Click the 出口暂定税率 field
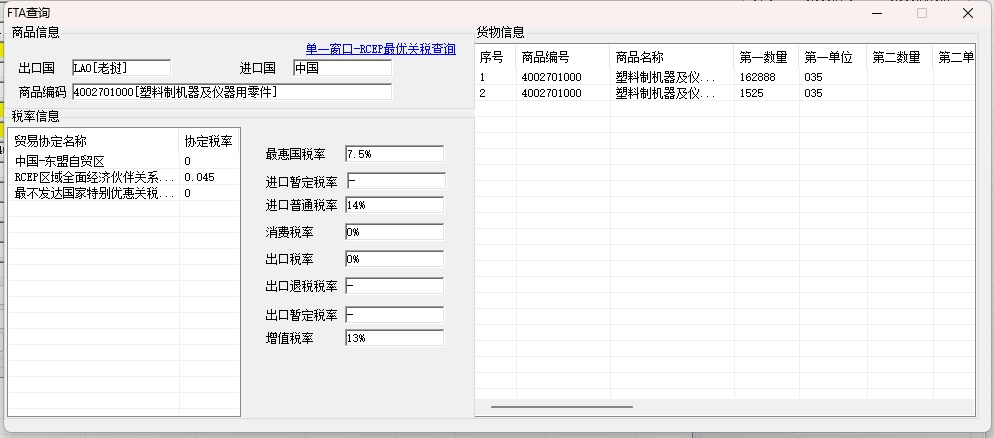Screen dimensions: 994x438 394,314
